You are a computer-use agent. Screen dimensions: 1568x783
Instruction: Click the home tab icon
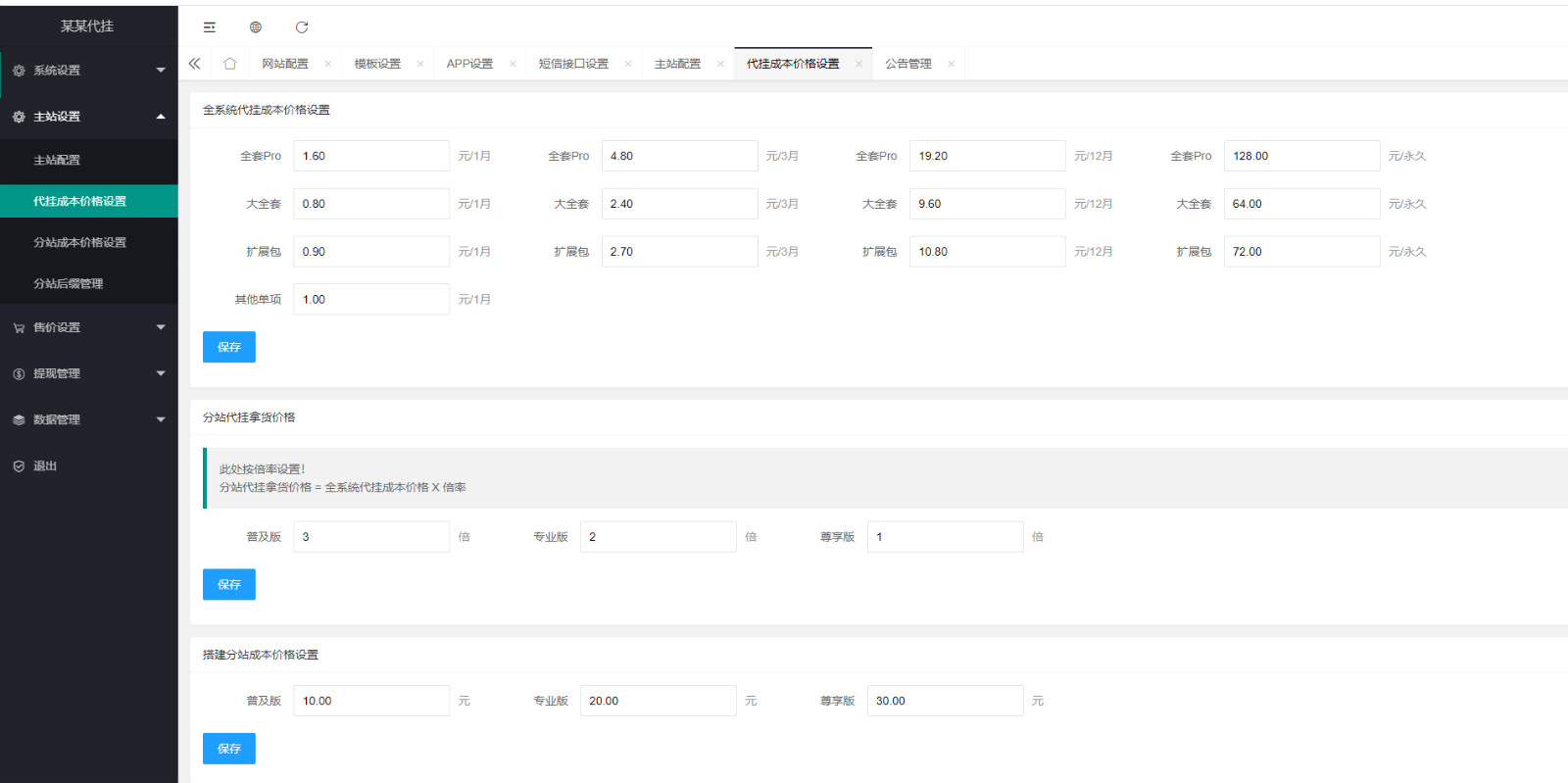[x=229, y=64]
